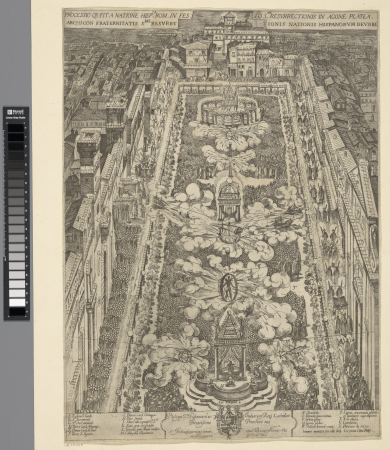Click the coat of arms at bottom center
The width and height of the screenshot is (390, 450).
point(229,424)
